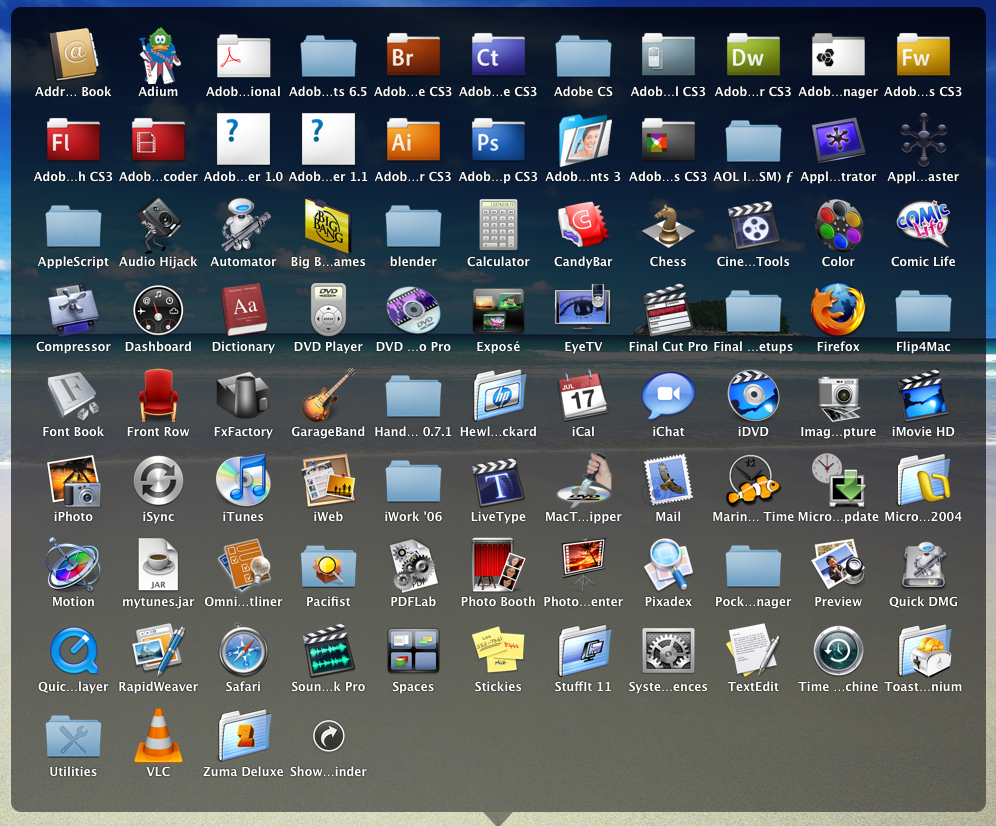Screen dimensions: 996x826
Task: Launch PDFLab
Action: pyautogui.click(x=413, y=565)
